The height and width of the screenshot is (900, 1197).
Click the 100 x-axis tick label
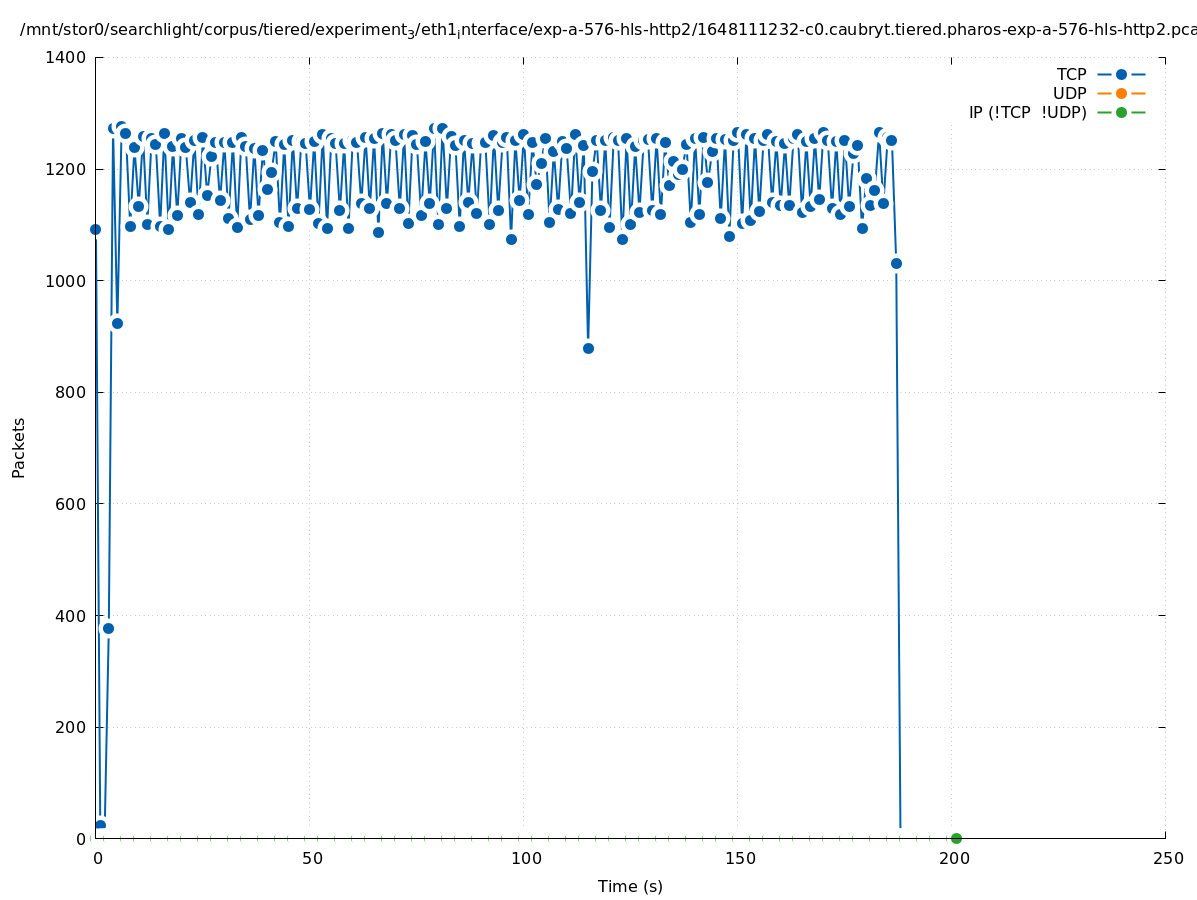pos(526,858)
